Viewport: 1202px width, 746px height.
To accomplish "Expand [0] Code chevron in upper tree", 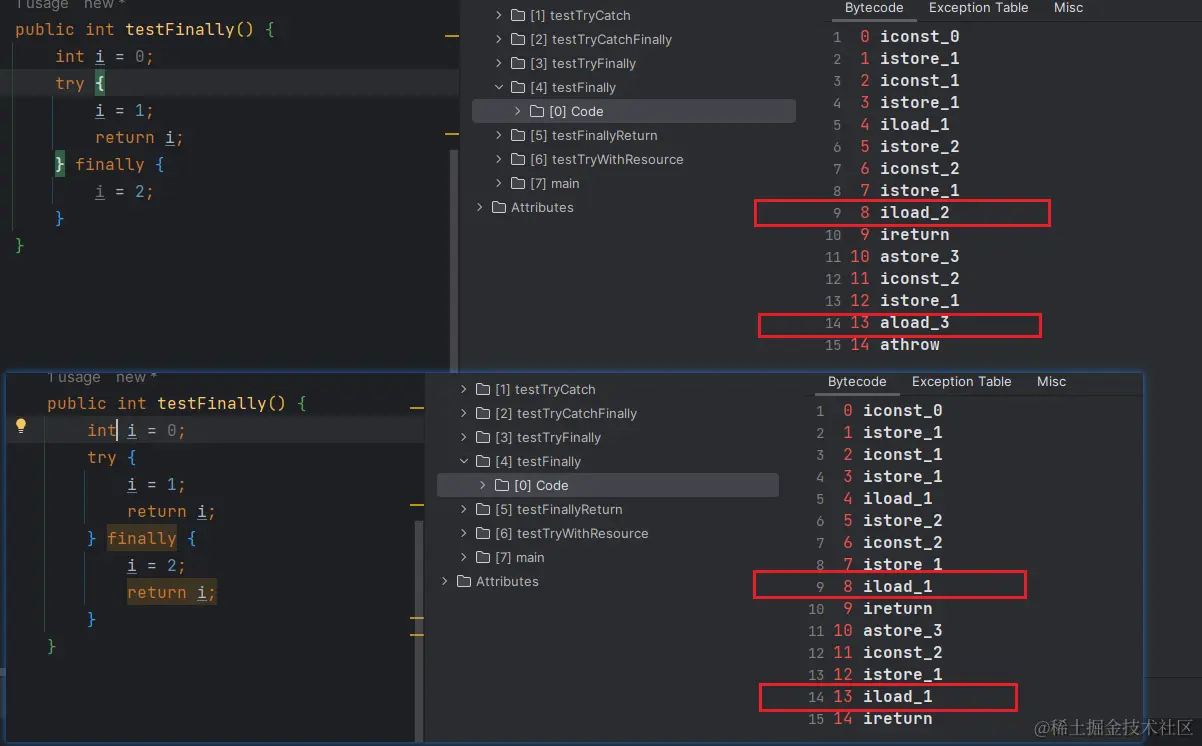I will (518, 112).
